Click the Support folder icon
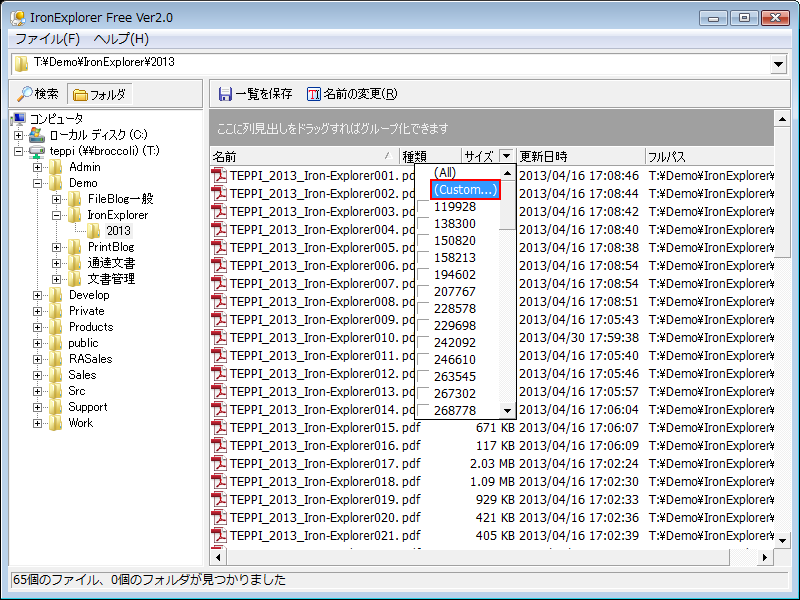This screenshot has width=800, height=600. [56, 407]
